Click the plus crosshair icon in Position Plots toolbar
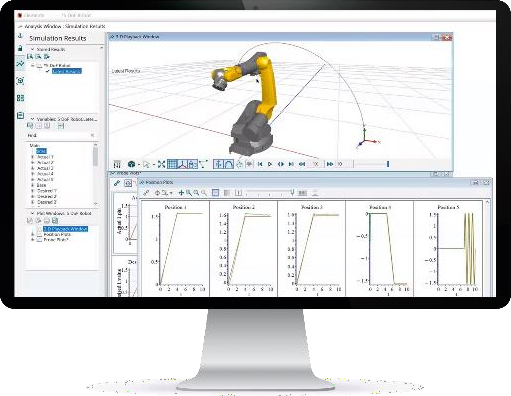Viewport: 511px width, 396px height. [181, 193]
